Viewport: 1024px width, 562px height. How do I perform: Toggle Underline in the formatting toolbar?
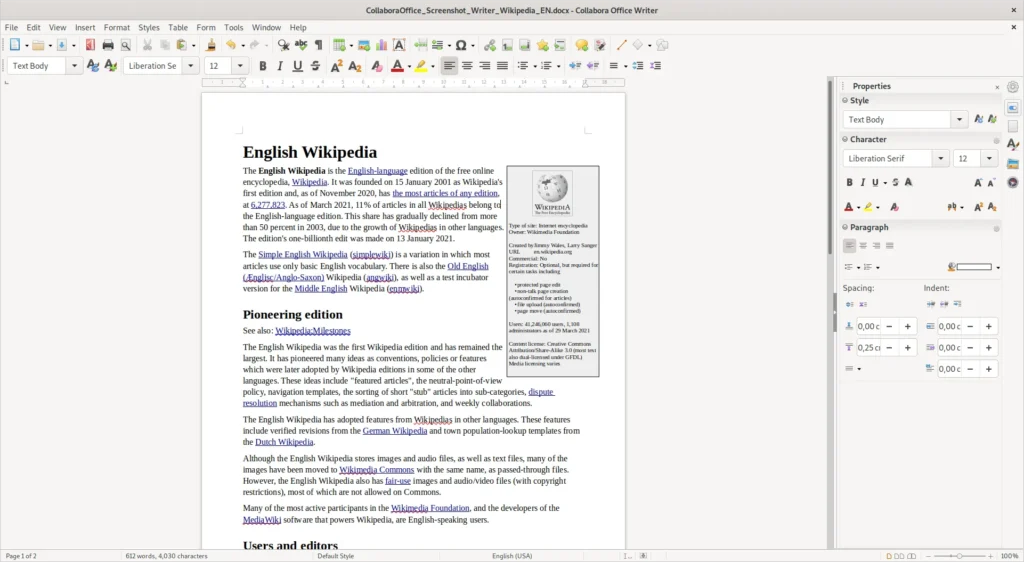pos(298,66)
